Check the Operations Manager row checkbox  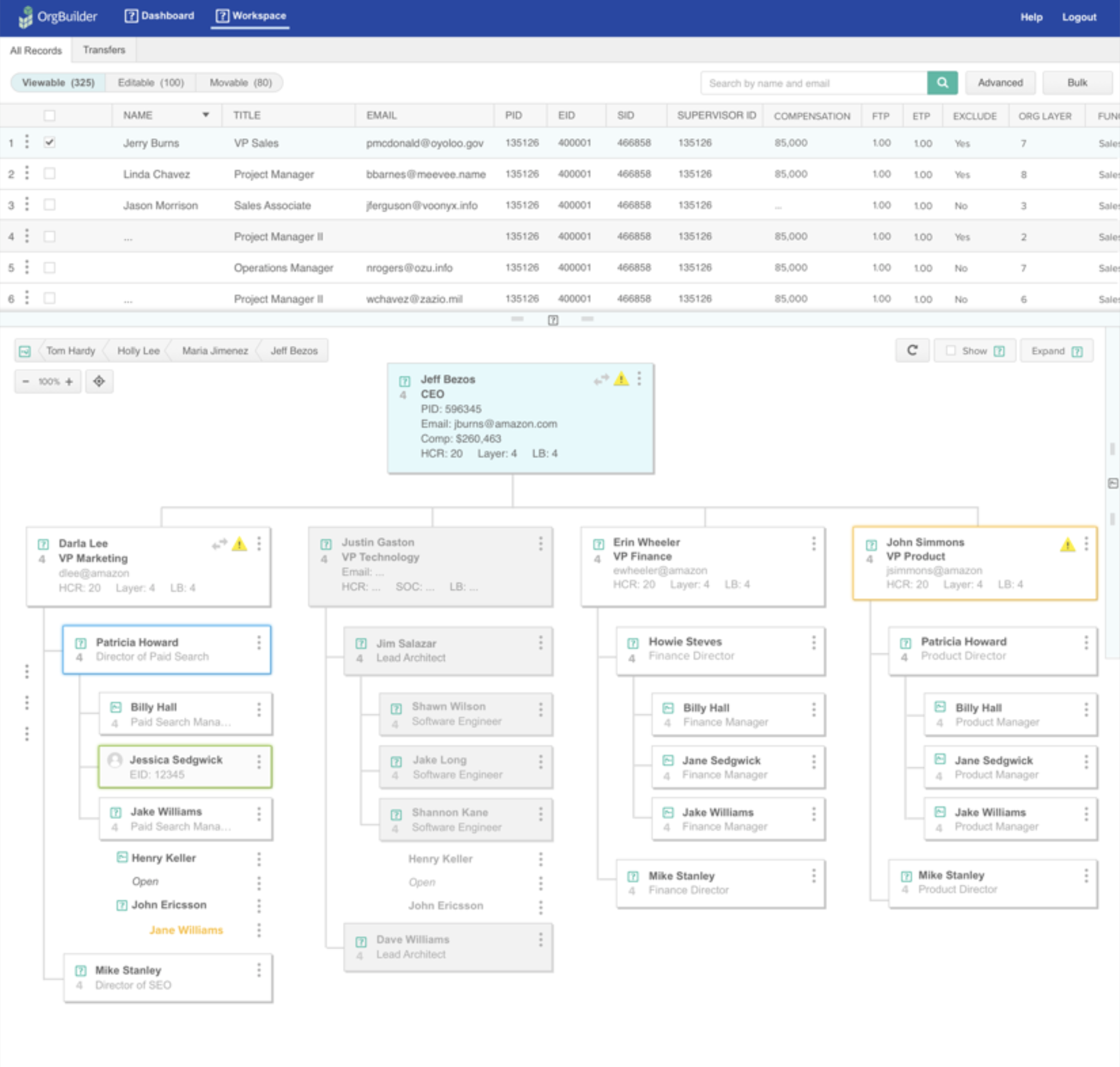coord(49,268)
